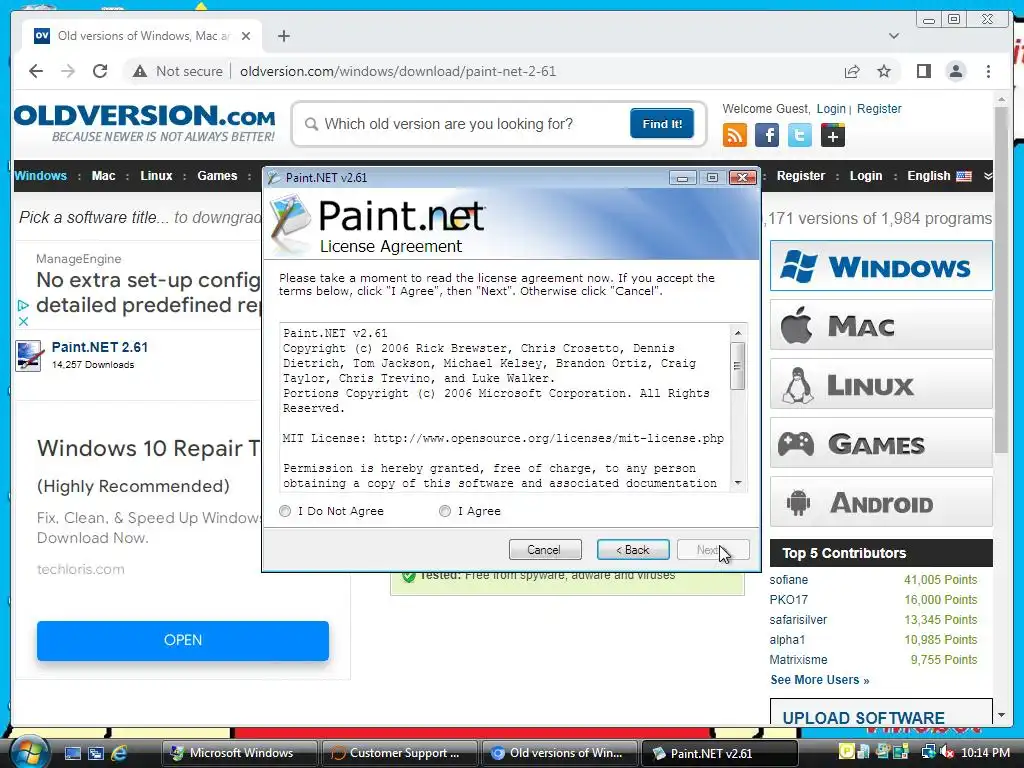Viewport: 1024px width, 768px height.
Task: Select the I Agree radio button
Action: click(445, 511)
